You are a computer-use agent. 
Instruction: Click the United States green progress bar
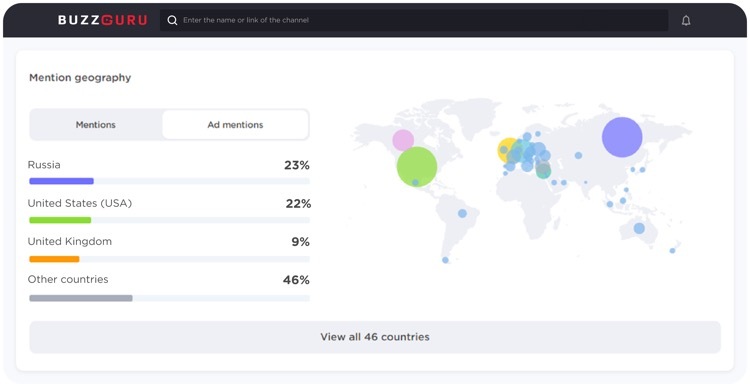click(x=60, y=220)
